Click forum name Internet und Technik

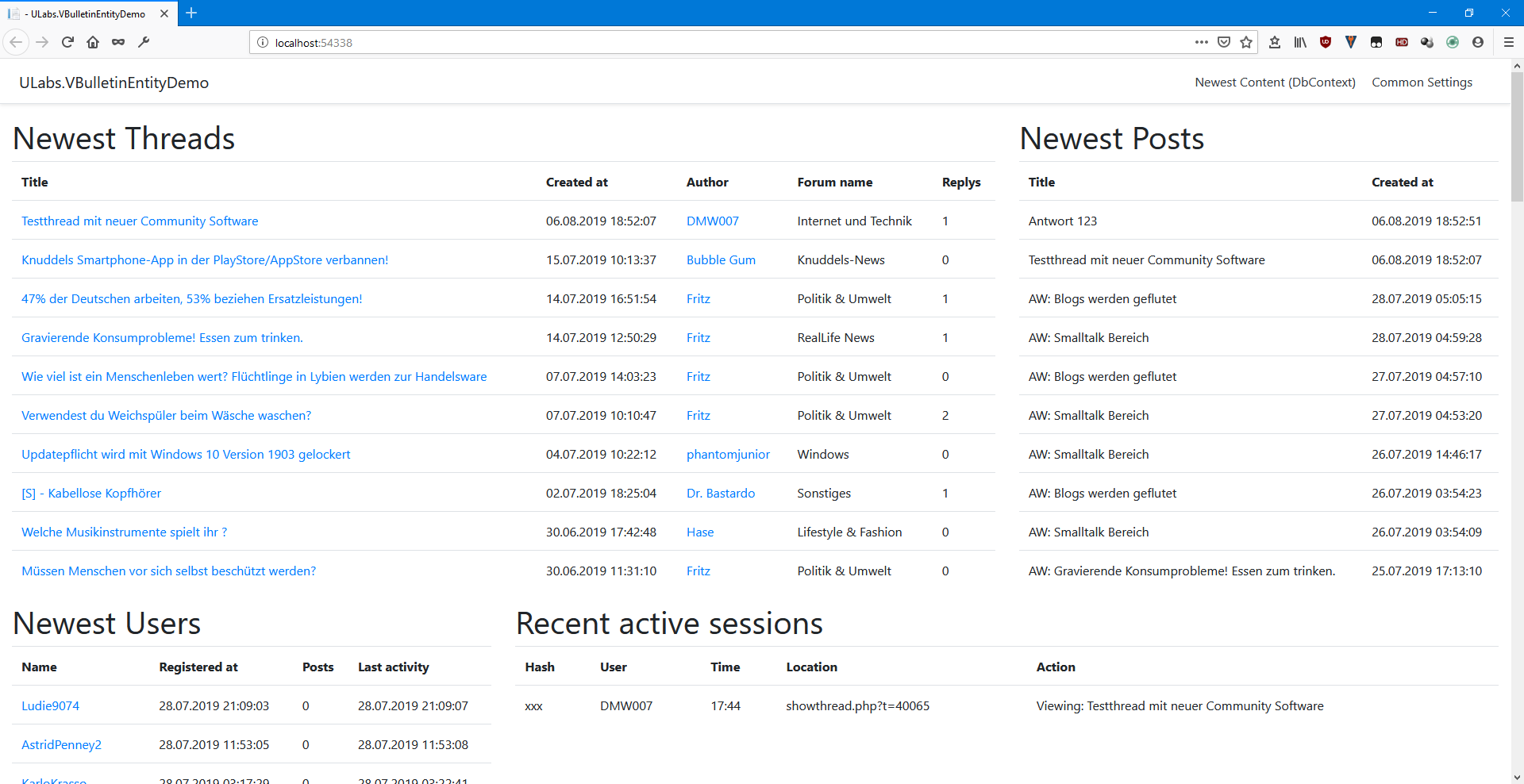click(x=854, y=221)
